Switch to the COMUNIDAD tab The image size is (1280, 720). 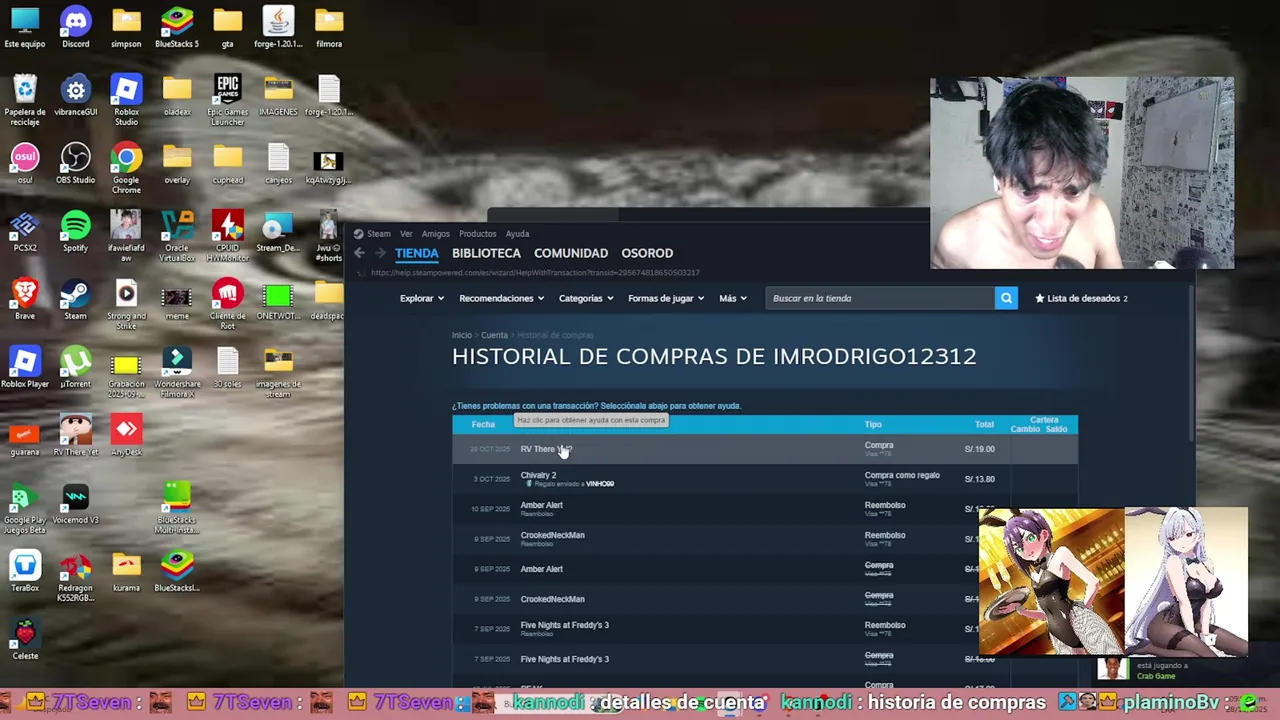click(x=571, y=253)
